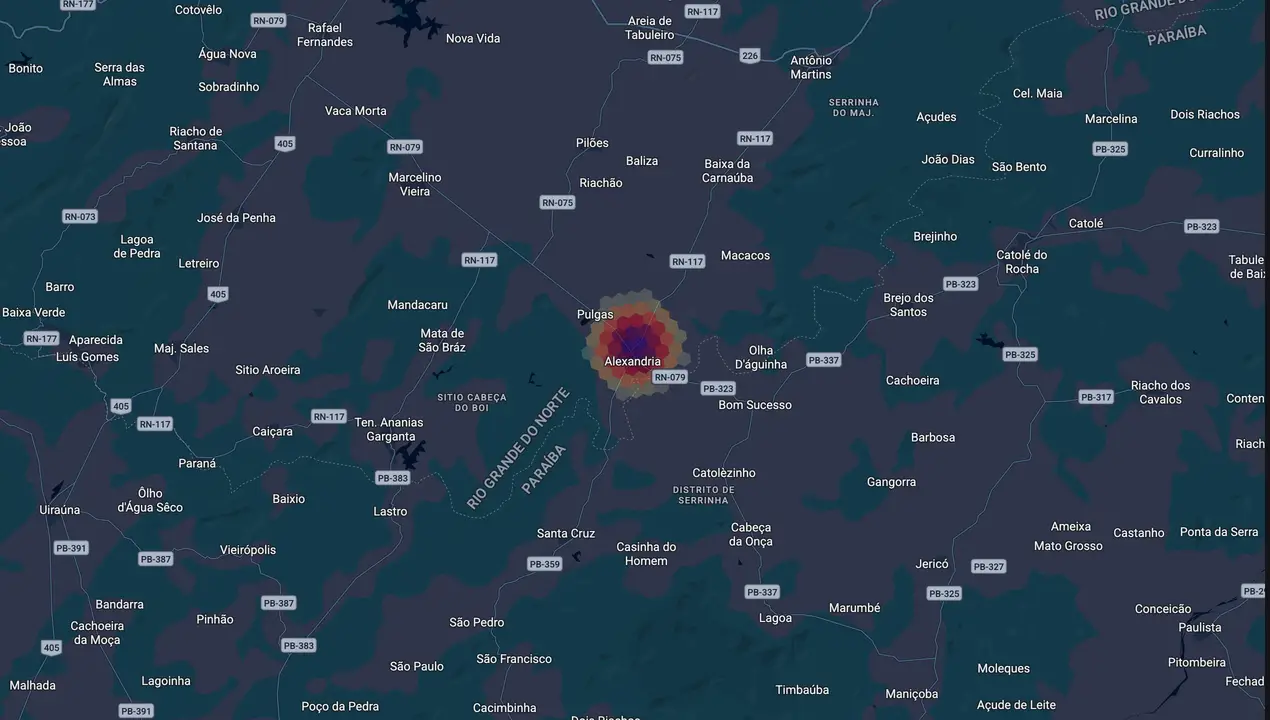Click the Mata de São Bráz label
1270x720 pixels.
pos(442,341)
